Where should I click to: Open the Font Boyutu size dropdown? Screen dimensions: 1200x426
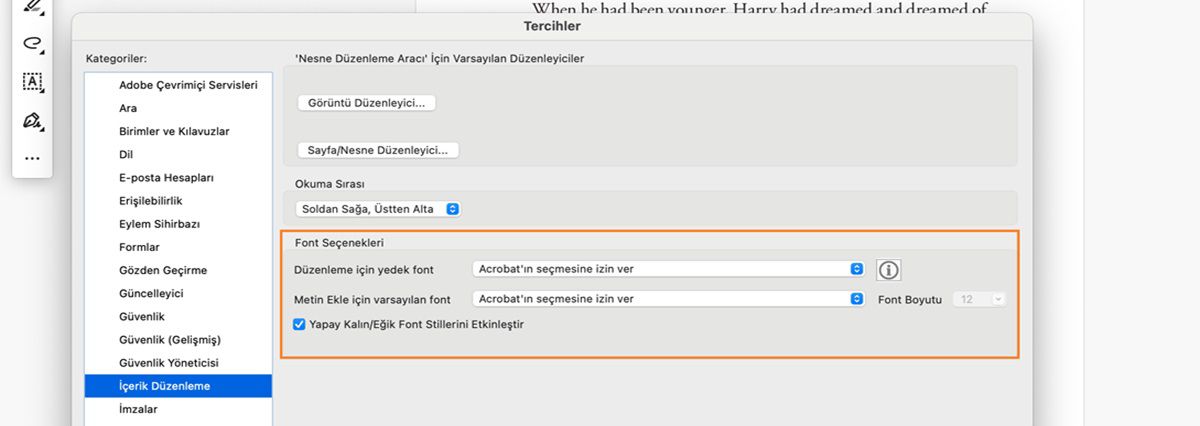point(979,298)
